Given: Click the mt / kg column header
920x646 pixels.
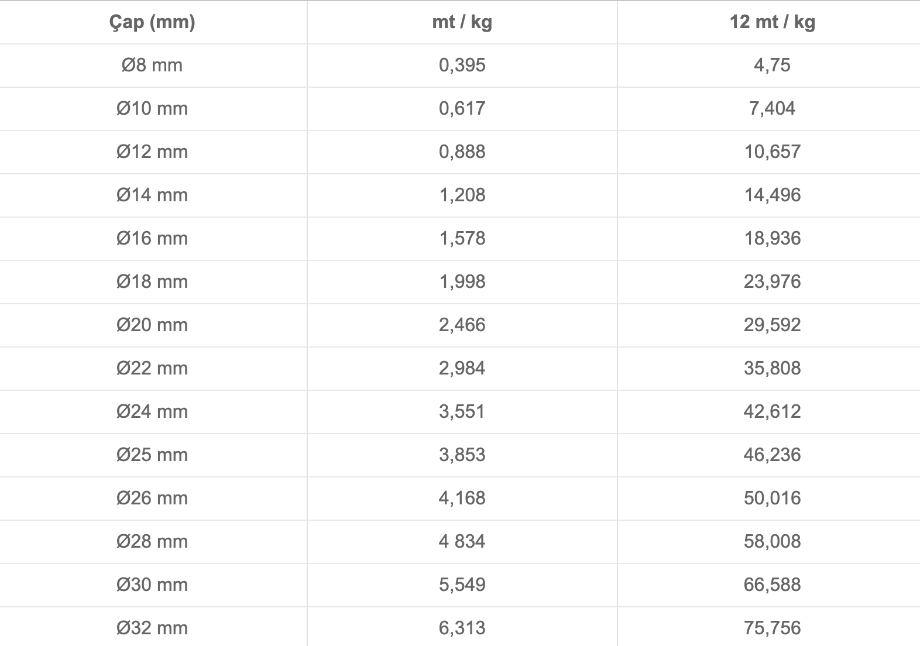Looking at the screenshot, I should [462, 22].
